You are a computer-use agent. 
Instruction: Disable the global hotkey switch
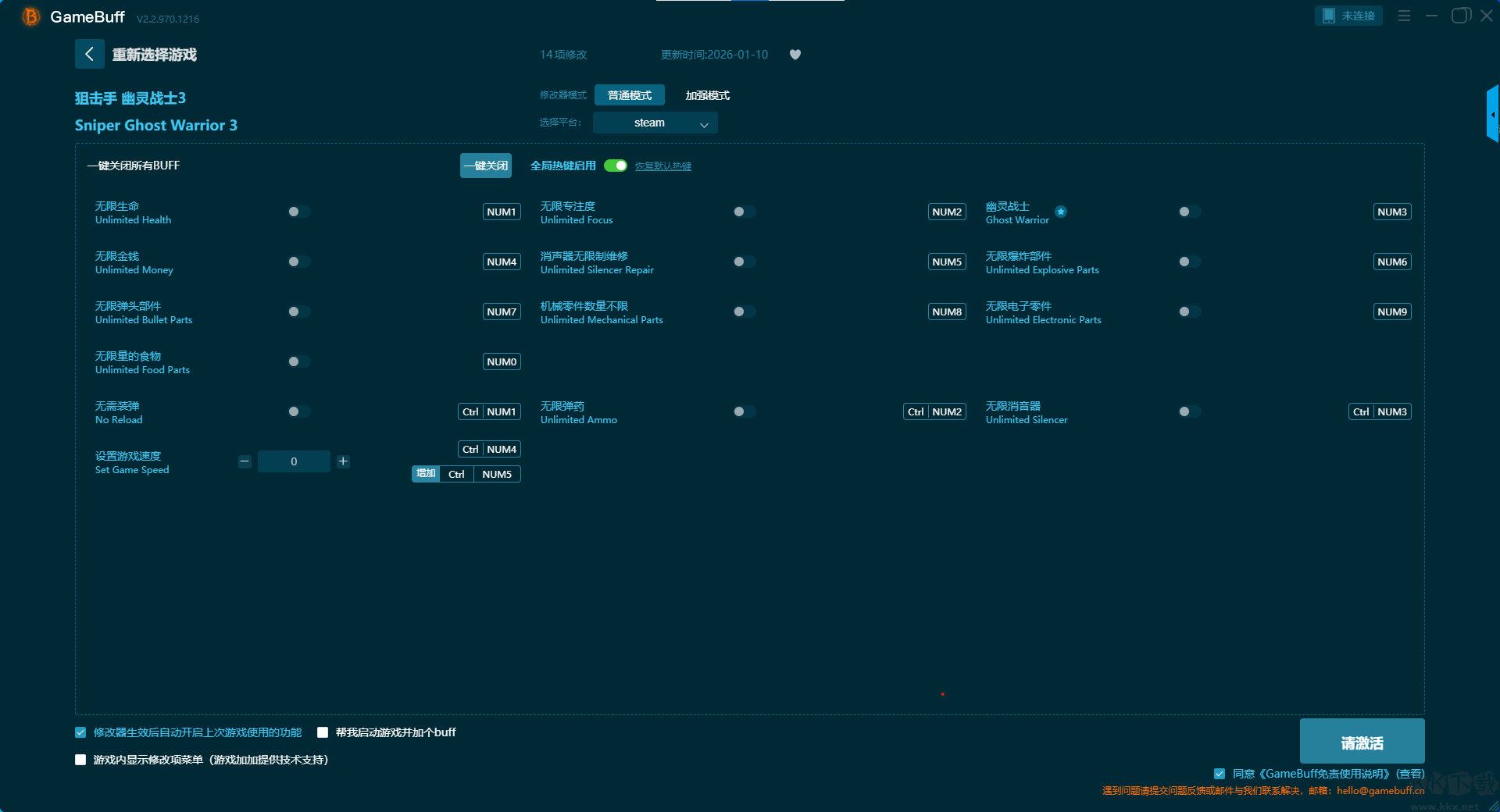coord(616,166)
